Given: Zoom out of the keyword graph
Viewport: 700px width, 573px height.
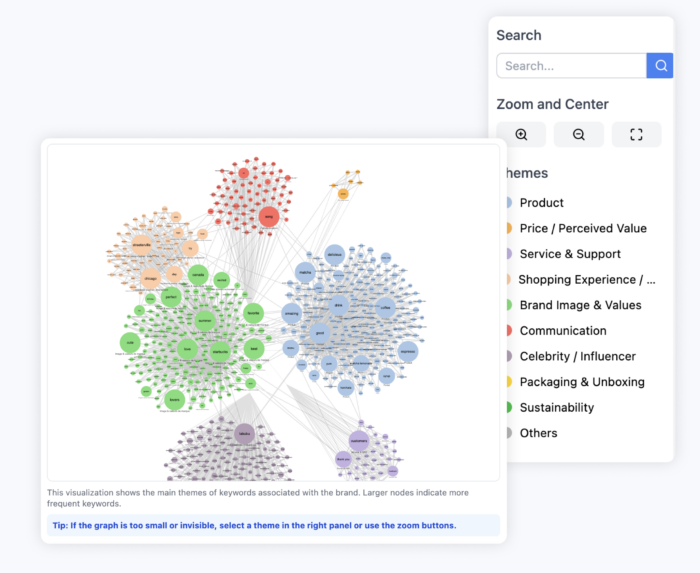Looking at the screenshot, I should [579, 135].
